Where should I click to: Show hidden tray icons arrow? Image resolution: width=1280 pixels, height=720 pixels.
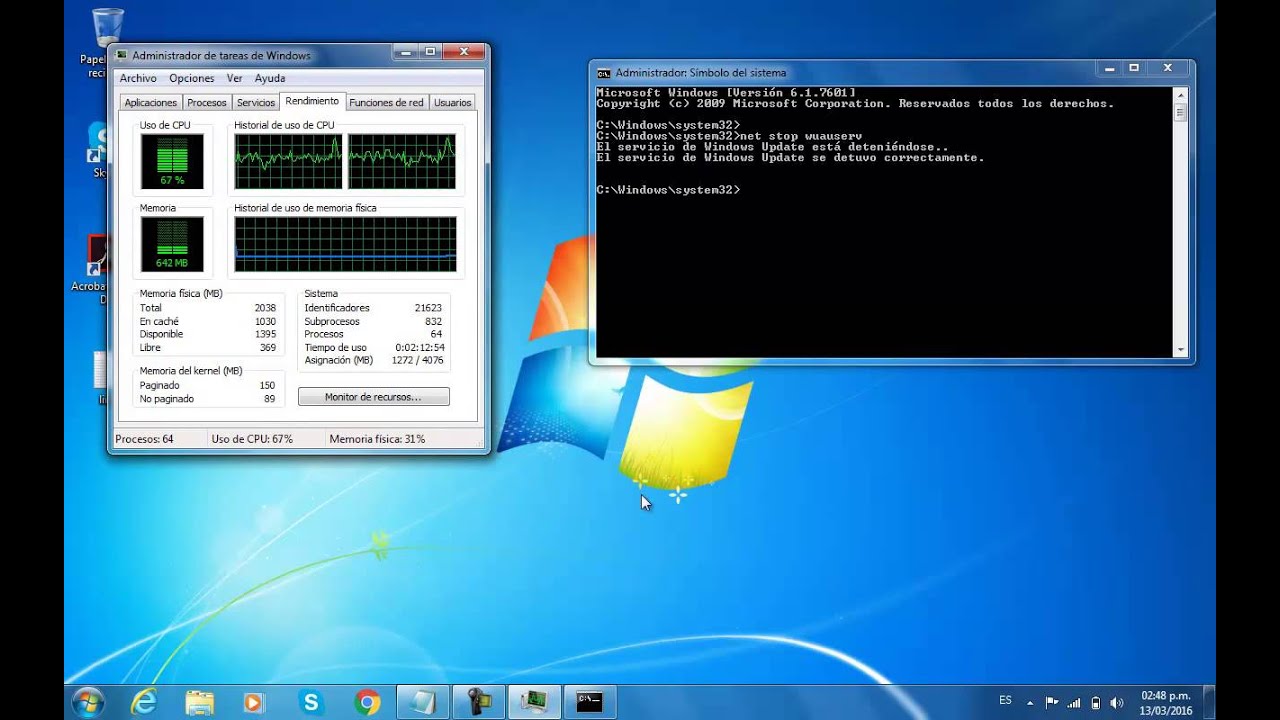[1030, 703]
